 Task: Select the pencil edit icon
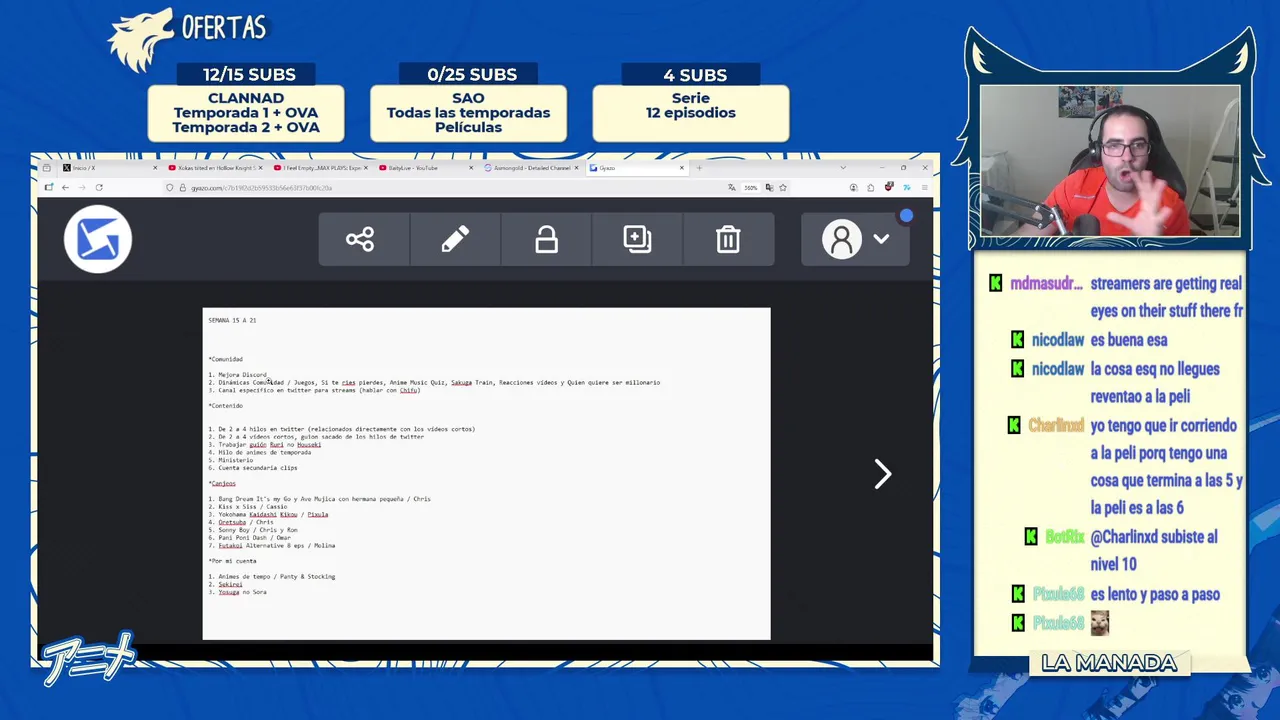(x=455, y=239)
